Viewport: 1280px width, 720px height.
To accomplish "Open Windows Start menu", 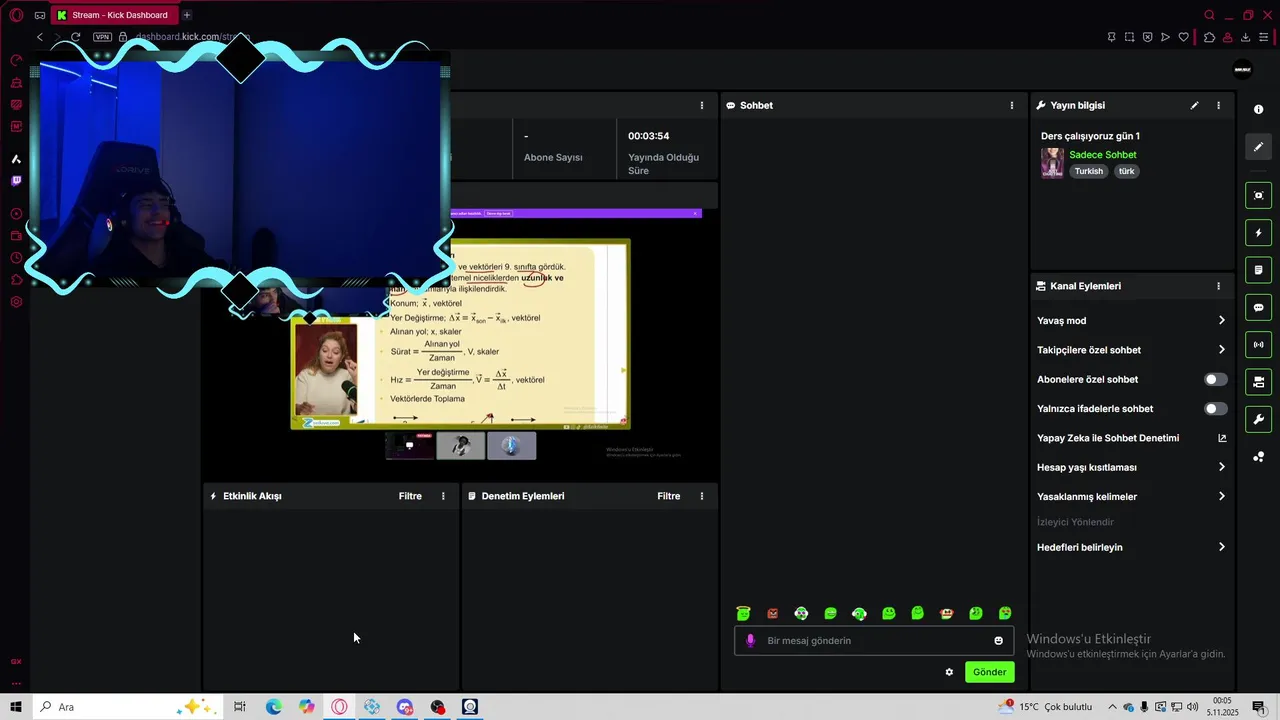I will coord(16,707).
